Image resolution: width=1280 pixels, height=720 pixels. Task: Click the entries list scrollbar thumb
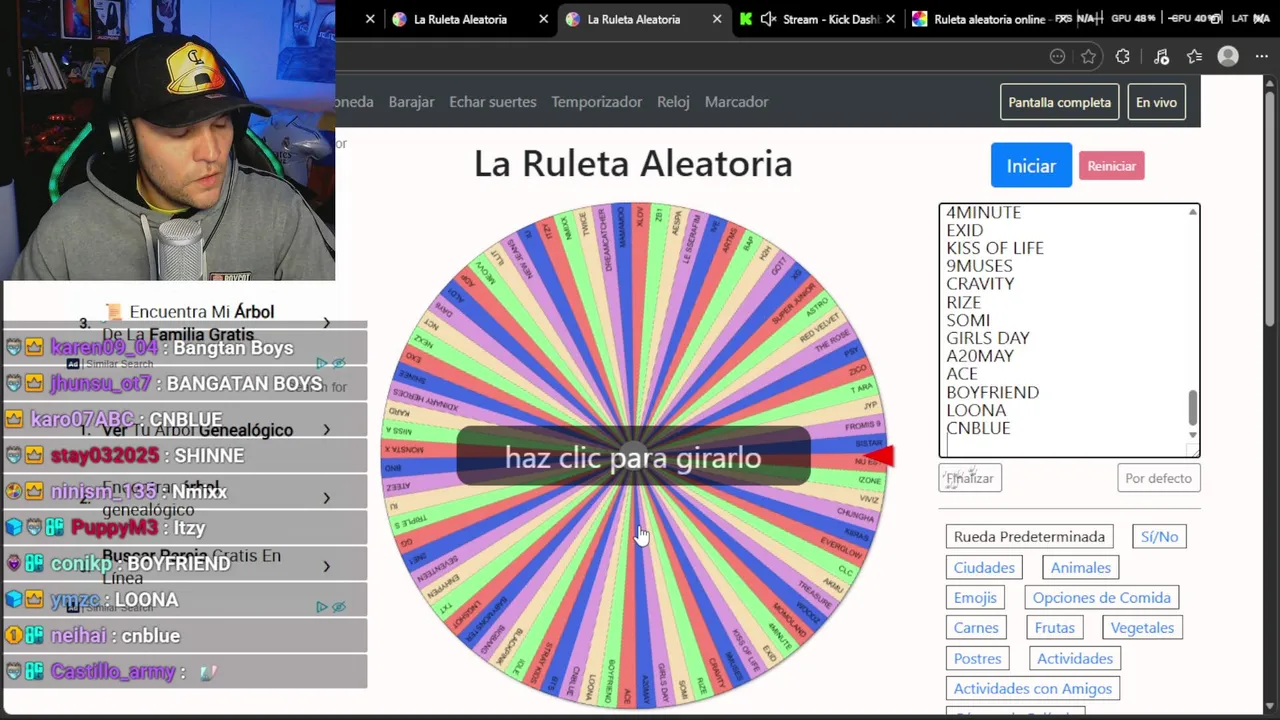1192,407
